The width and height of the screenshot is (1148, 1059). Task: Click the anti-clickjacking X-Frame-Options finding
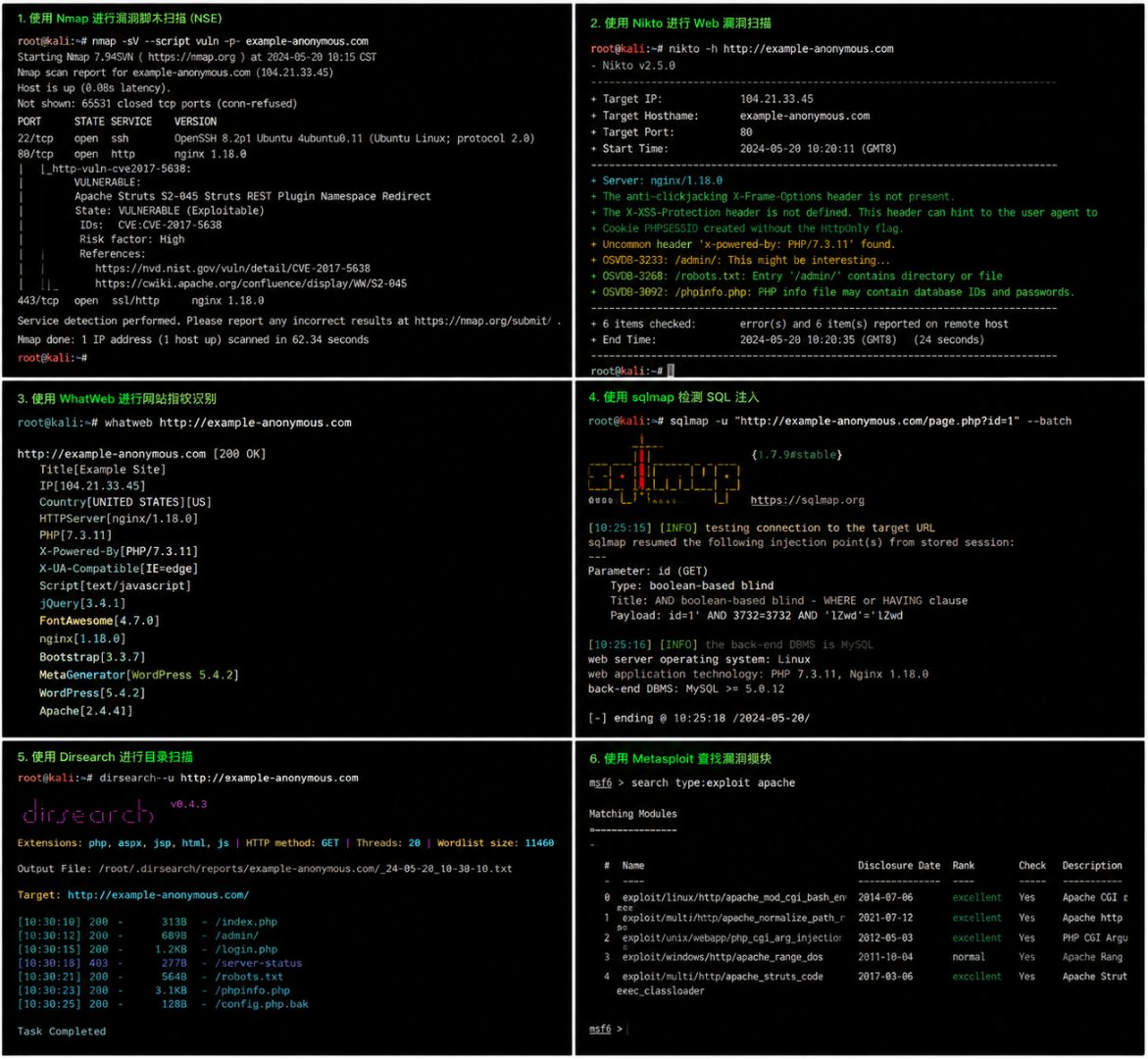pyautogui.click(x=773, y=196)
